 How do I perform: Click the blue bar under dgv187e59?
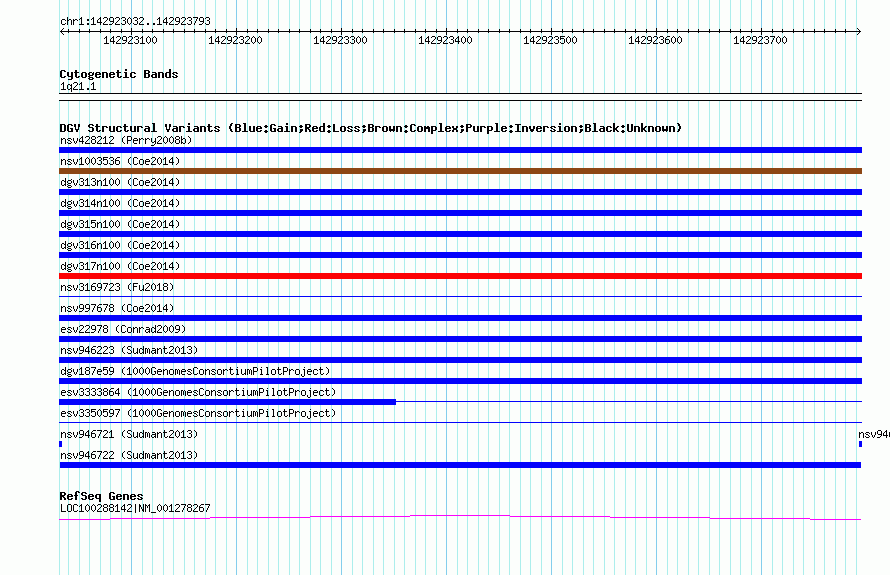point(460,381)
